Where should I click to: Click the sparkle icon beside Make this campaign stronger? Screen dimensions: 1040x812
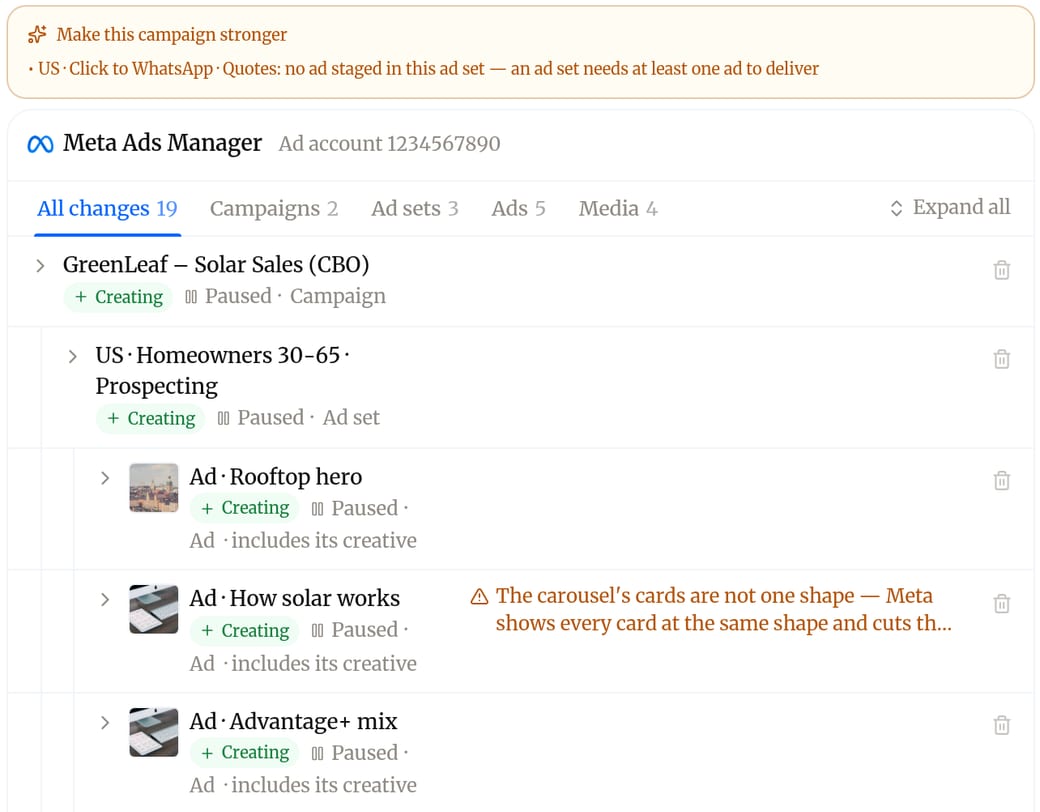pos(37,34)
